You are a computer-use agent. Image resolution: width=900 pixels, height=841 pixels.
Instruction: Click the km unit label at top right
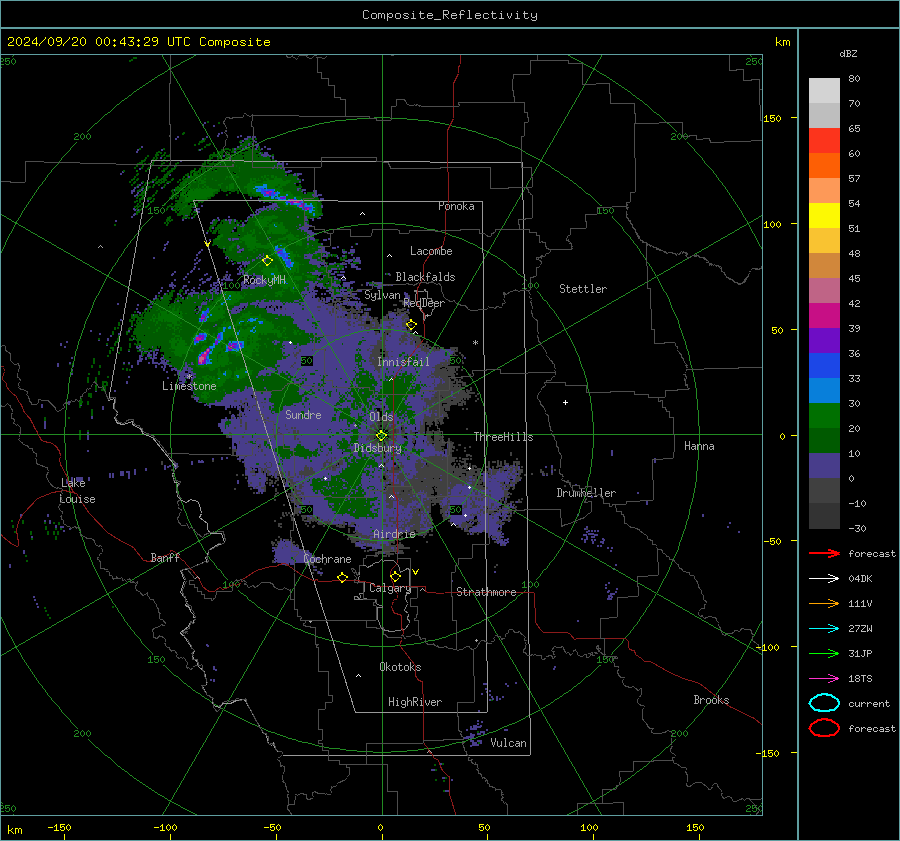[x=782, y=42]
